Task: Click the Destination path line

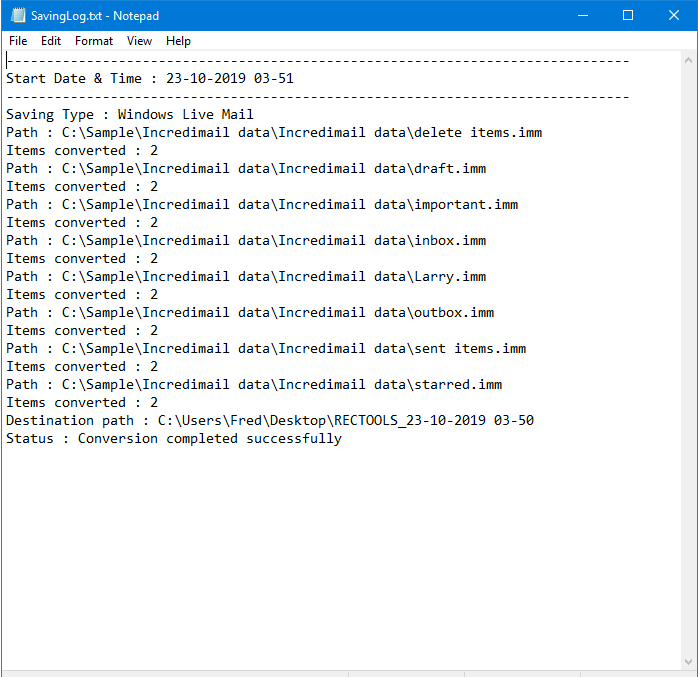Action: coord(270,421)
